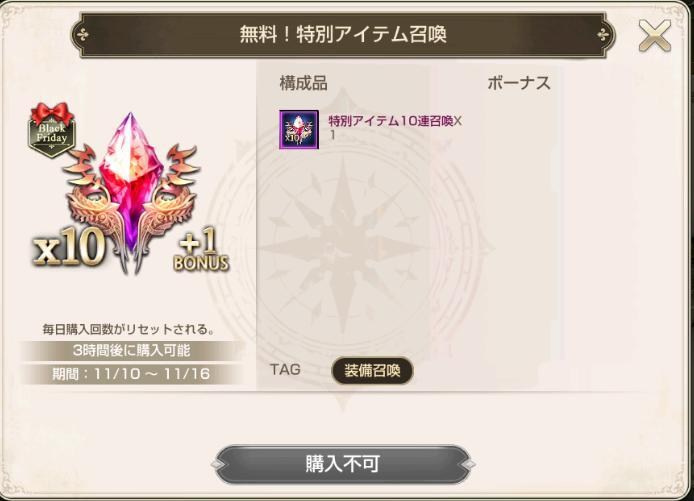Screen dimensions: 694x501
Task: Select the ボーナス column header
Action: pyautogui.click(x=519, y=83)
